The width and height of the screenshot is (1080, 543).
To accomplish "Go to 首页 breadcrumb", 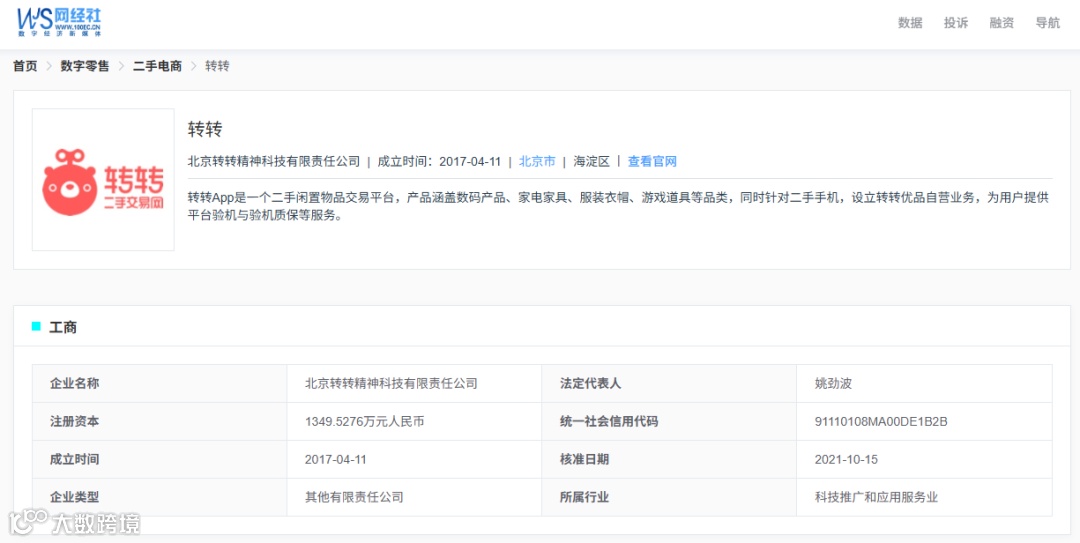I will [x=25, y=66].
